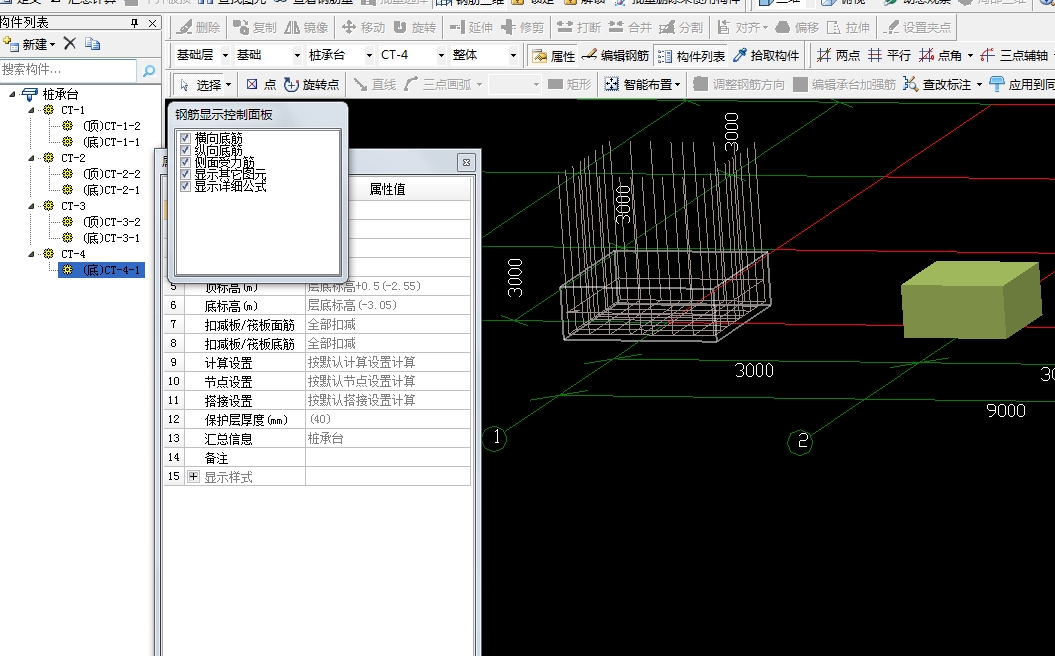Click the 应用到同名 apply button
Image resolution: width=1055 pixels, height=656 pixels.
[1021, 84]
